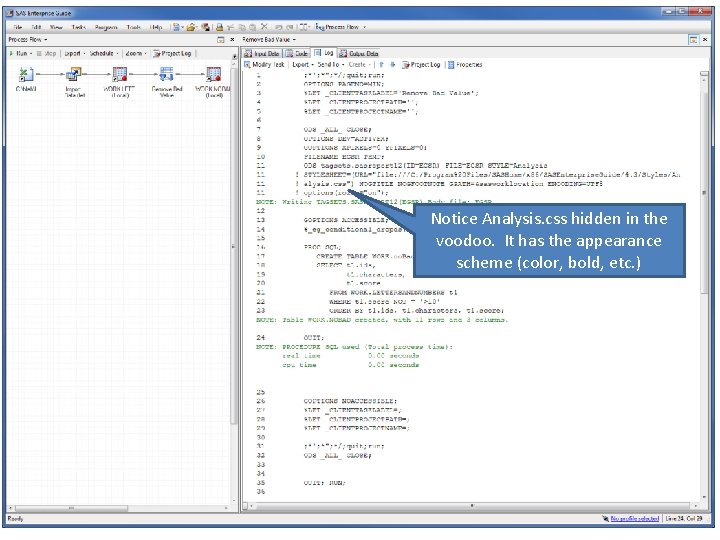Click the Run button in Process Flow toolbar
The height and width of the screenshot is (540, 720).
(x=19, y=53)
